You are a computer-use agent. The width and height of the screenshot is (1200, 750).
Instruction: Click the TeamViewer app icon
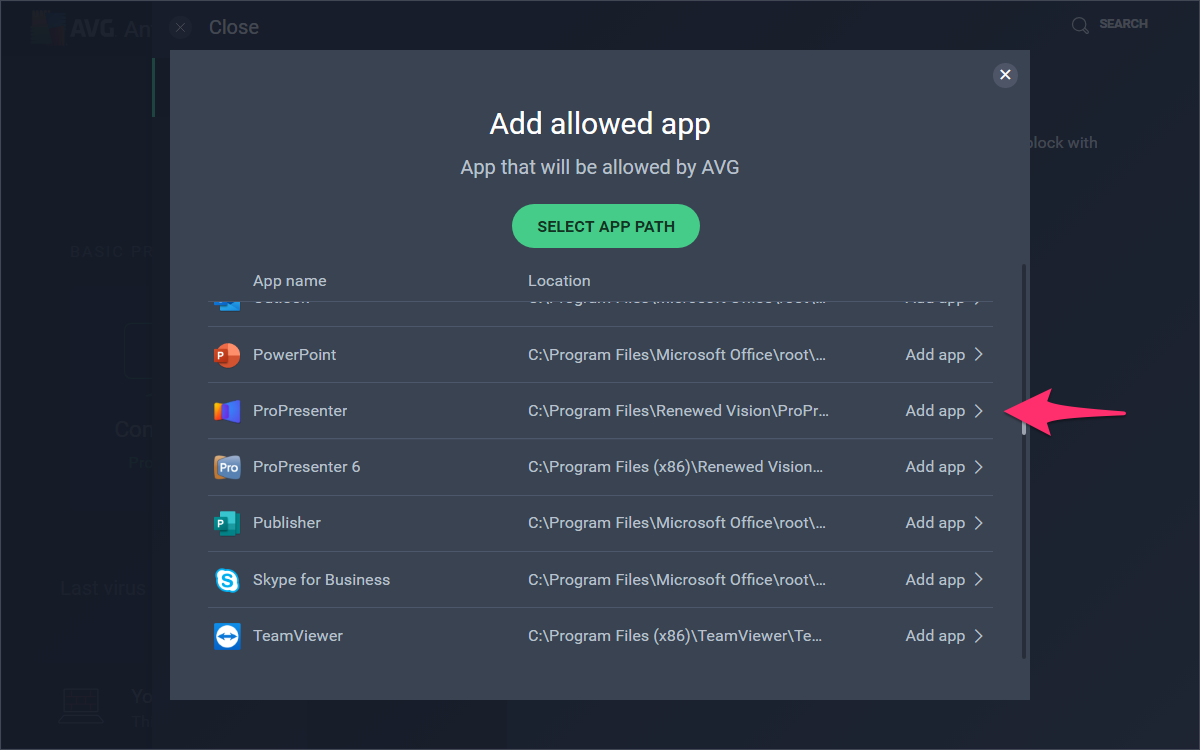coord(227,636)
